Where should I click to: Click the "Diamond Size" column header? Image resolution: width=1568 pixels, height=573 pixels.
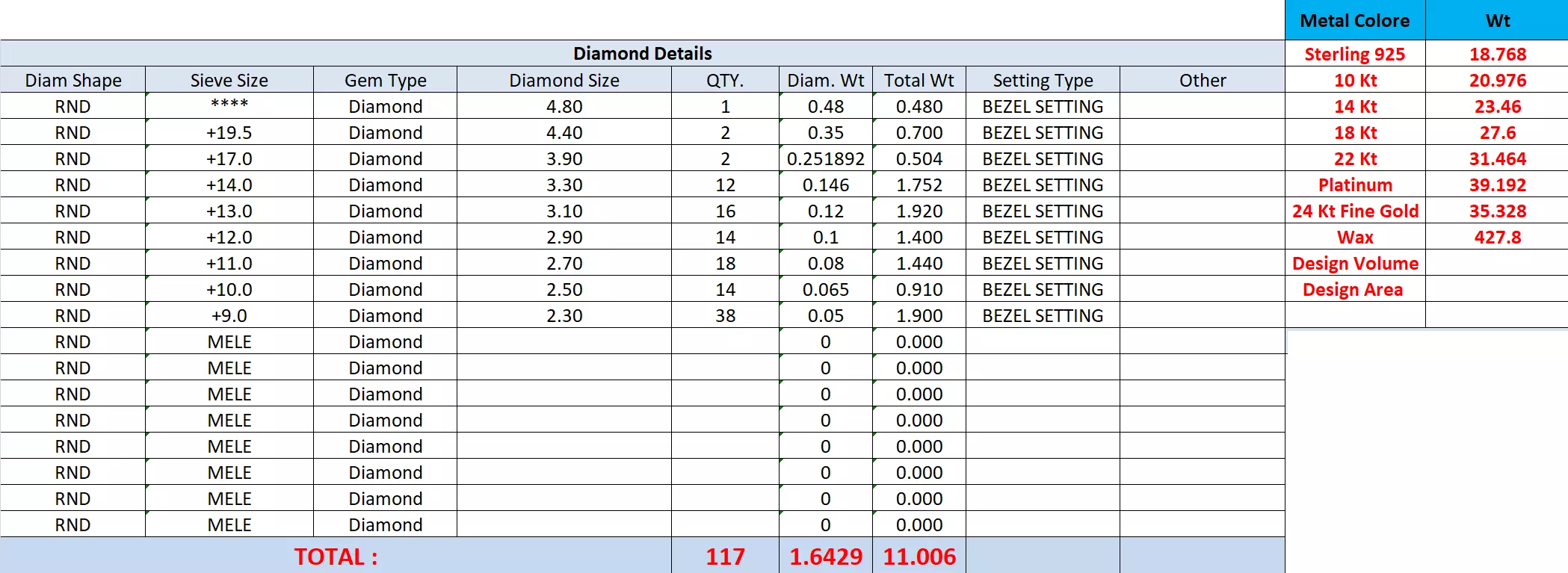coord(564,80)
